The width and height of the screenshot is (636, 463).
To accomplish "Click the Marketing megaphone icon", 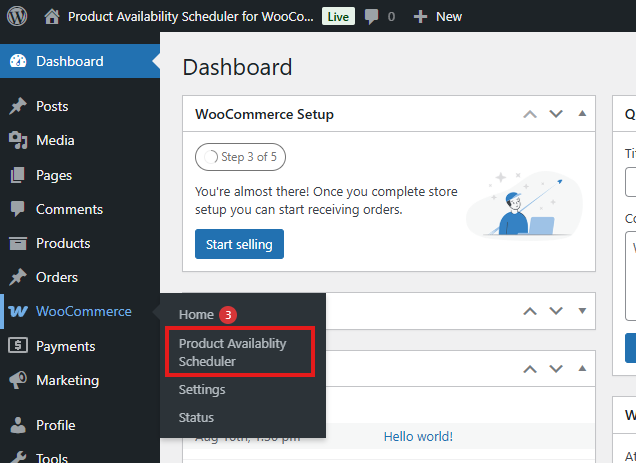I will pos(18,380).
